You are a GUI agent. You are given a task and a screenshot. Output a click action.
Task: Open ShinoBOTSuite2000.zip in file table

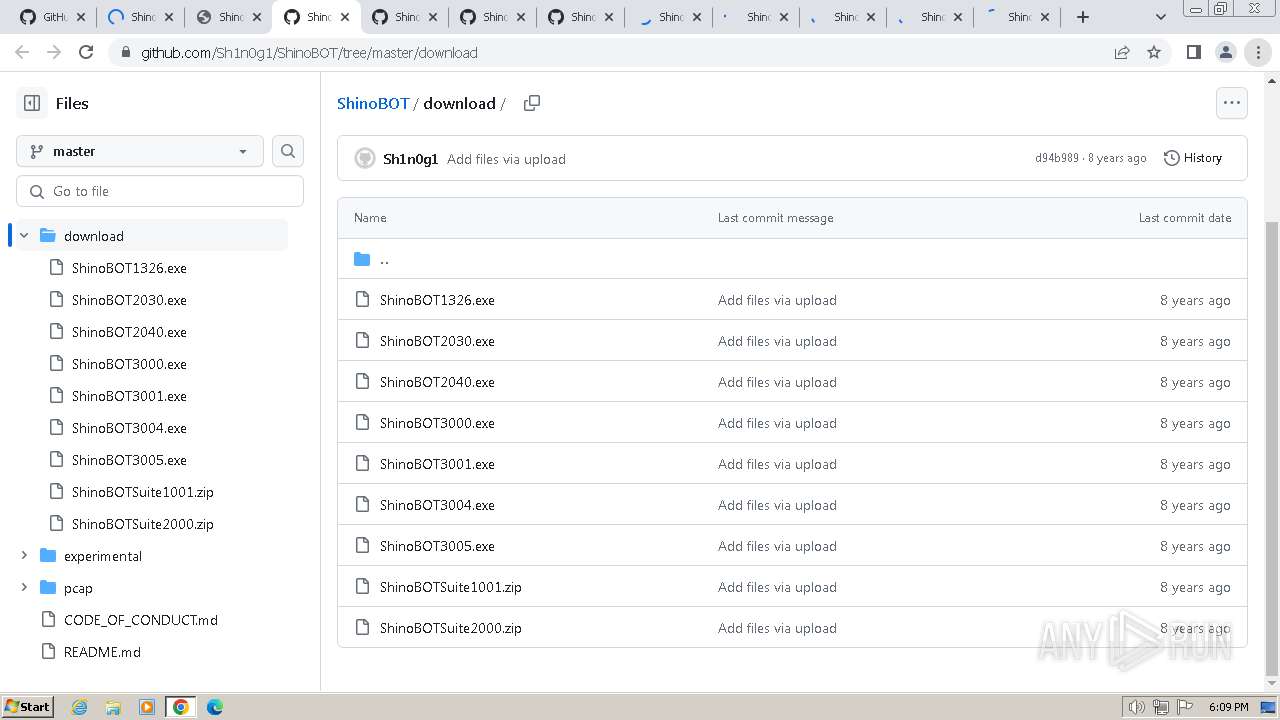[451, 628]
